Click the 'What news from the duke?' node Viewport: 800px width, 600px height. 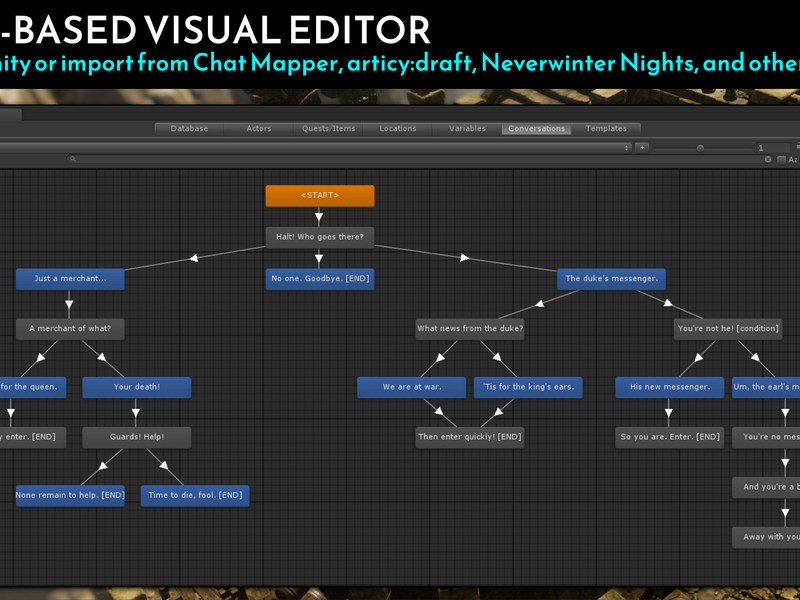(470, 330)
